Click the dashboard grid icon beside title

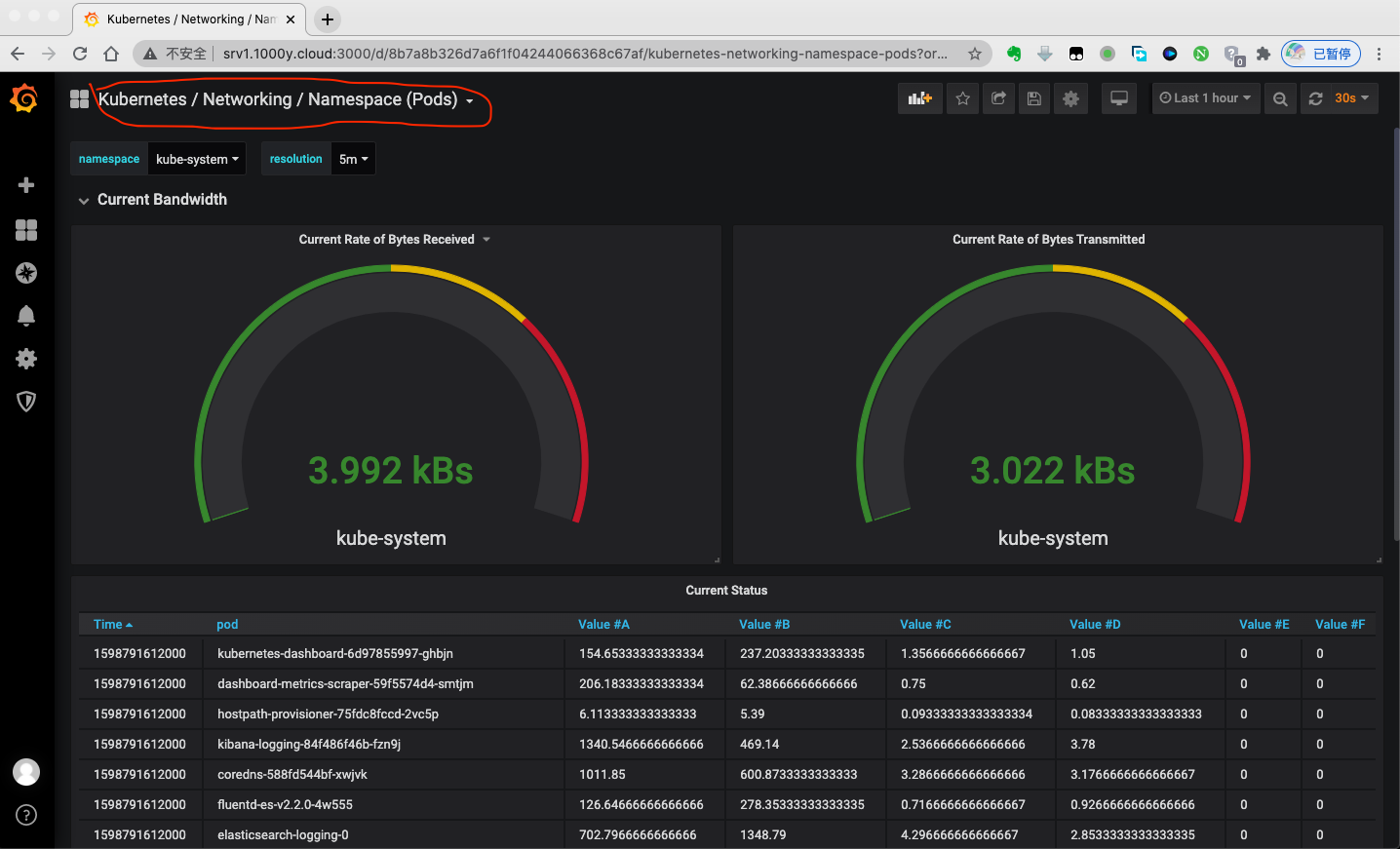(80, 98)
